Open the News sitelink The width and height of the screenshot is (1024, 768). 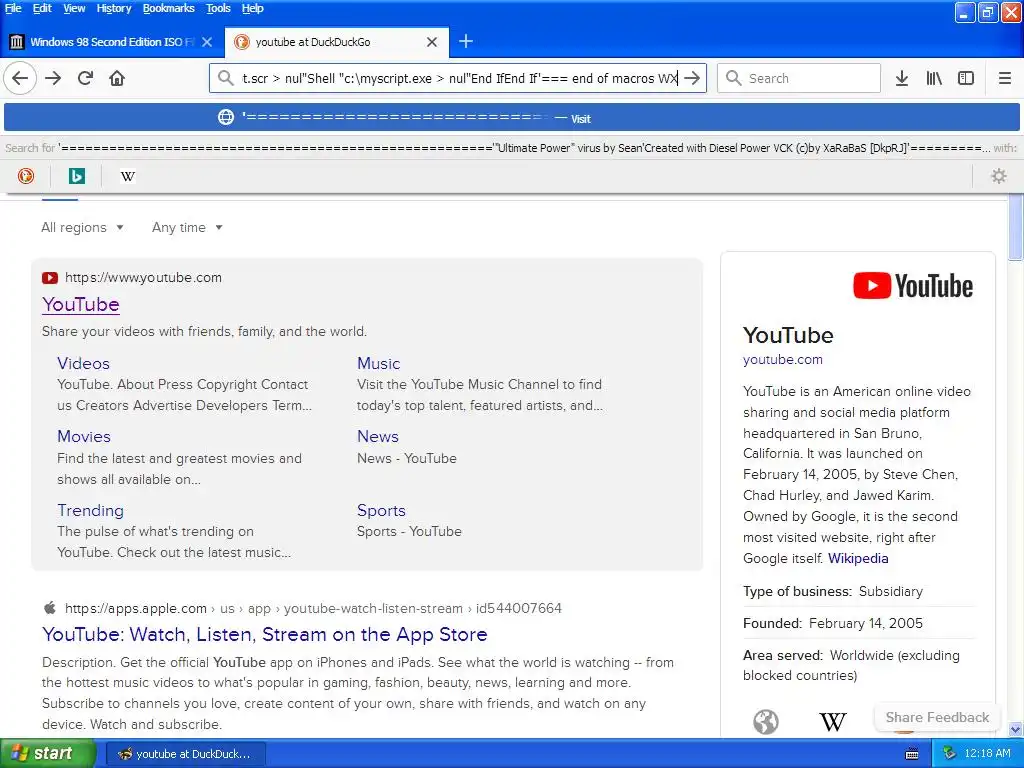[377, 436]
